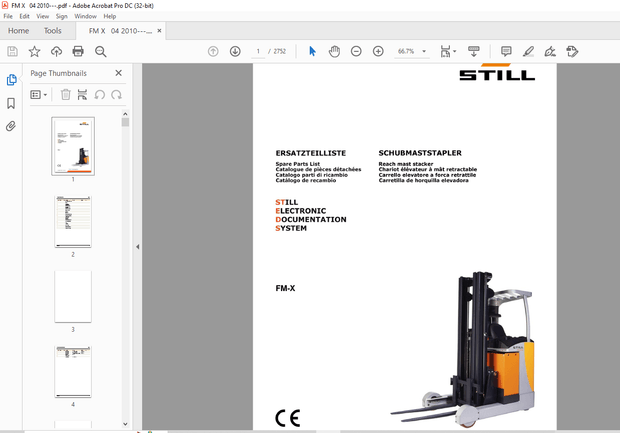Viewport: 620px width, 433px height.
Task: Open the Bookmarks panel icon
Action: (11, 104)
